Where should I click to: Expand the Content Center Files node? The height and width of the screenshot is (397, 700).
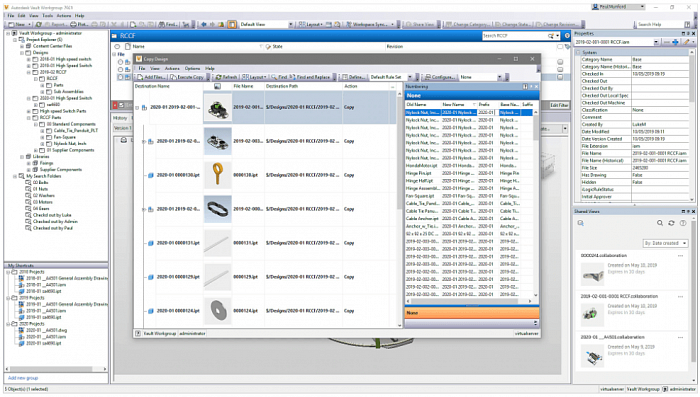(22, 46)
